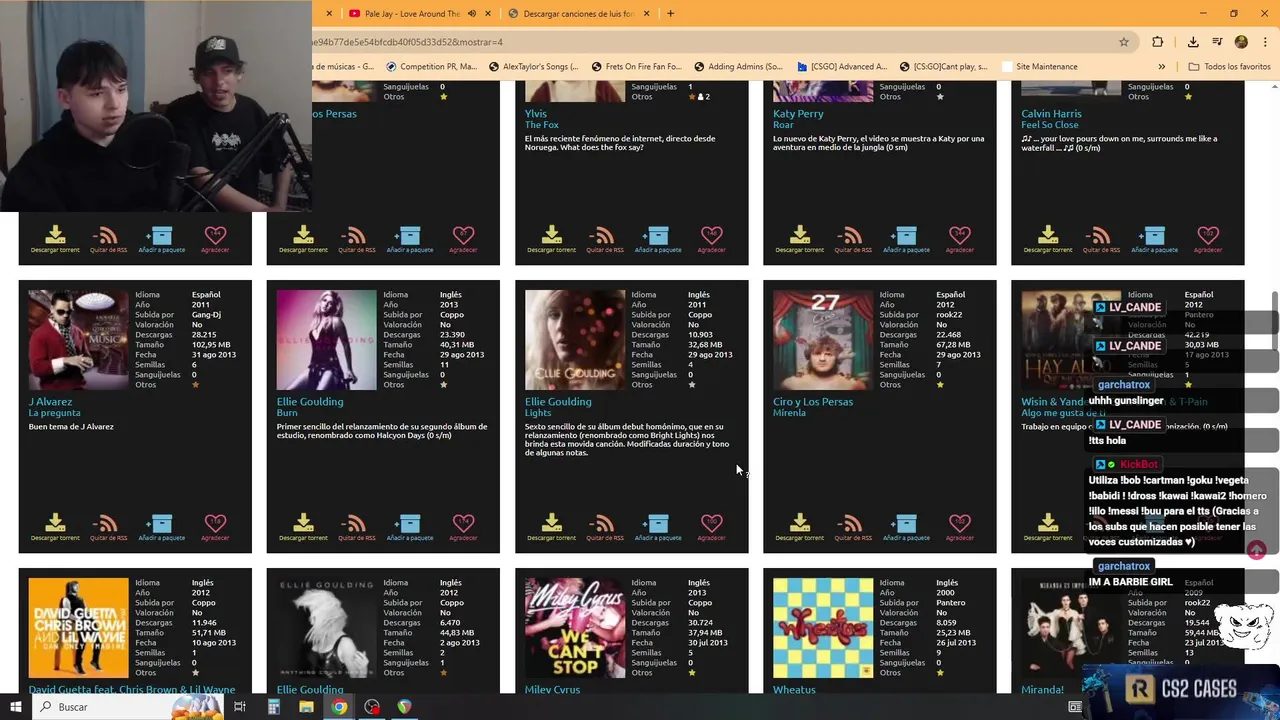
Task: Open Competition PR bookmark
Action: tap(430, 67)
